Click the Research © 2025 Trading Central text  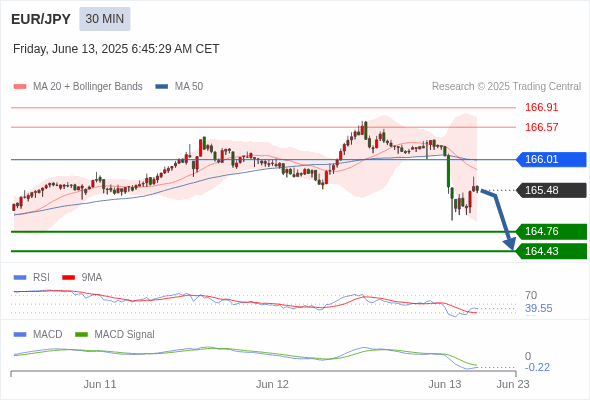pos(506,87)
